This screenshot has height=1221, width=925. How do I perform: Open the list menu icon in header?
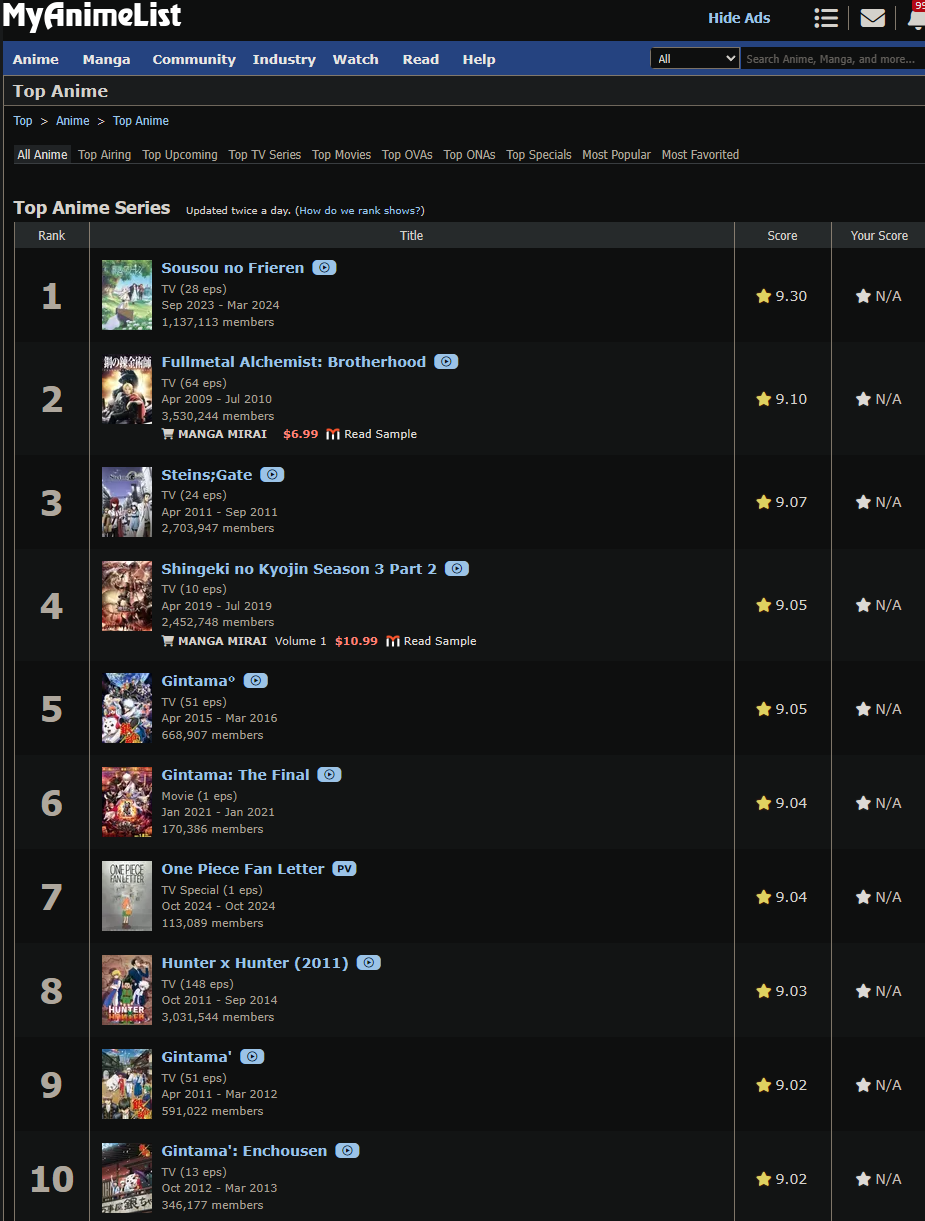tap(826, 18)
